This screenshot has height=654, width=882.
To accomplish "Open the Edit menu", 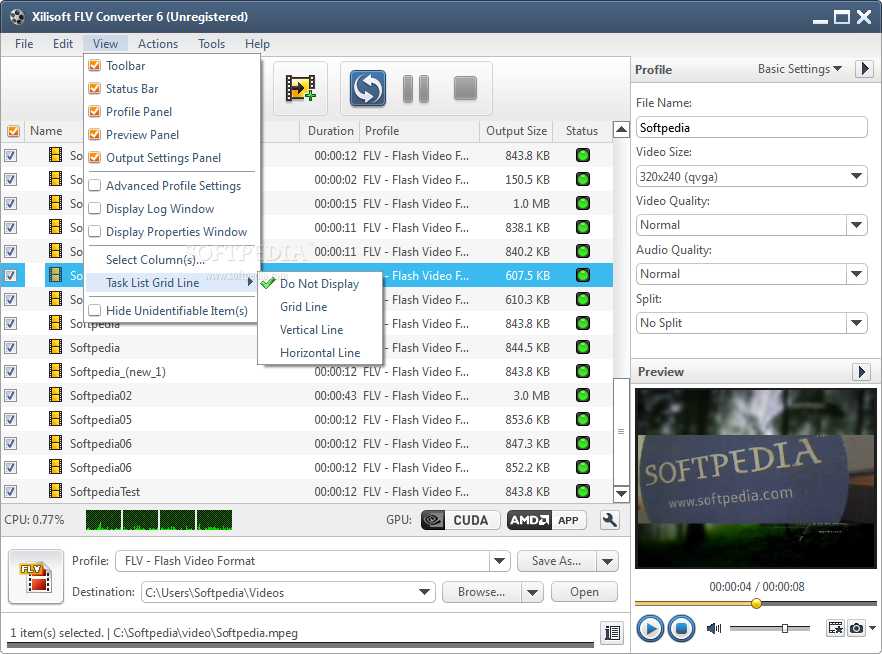I will pos(63,44).
